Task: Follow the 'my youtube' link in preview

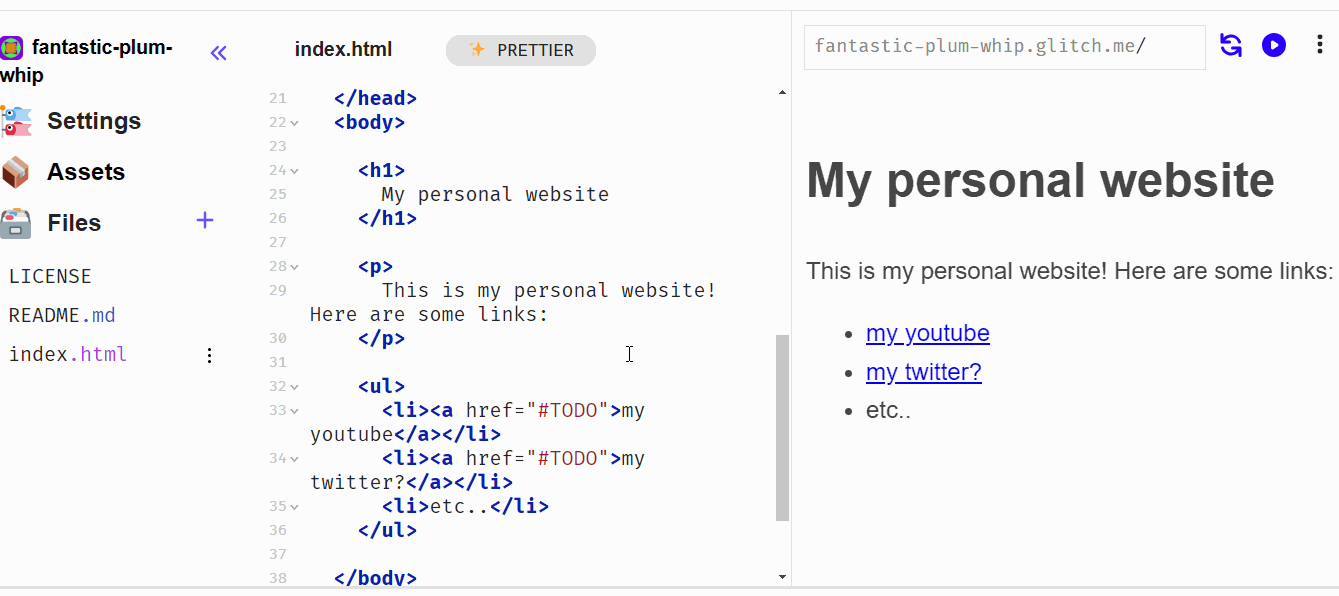Action: [x=928, y=333]
